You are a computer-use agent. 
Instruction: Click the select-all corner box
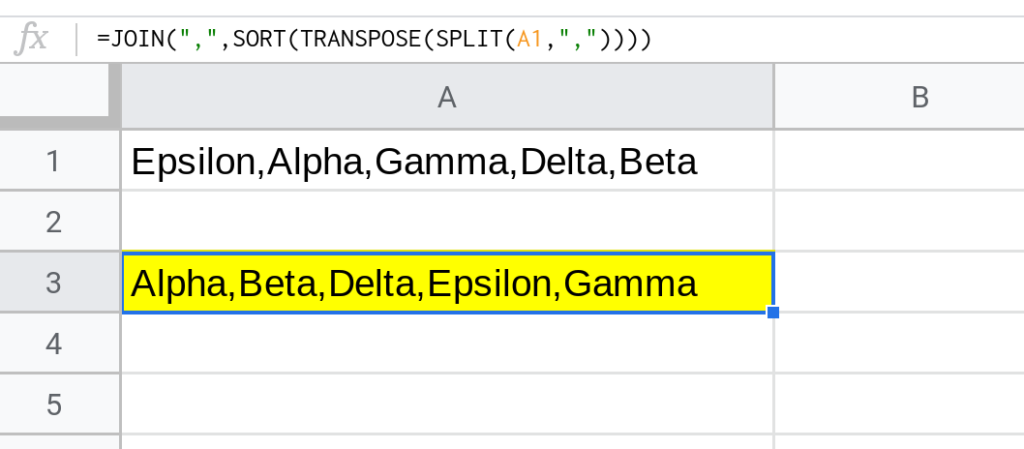[x=54, y=89]
